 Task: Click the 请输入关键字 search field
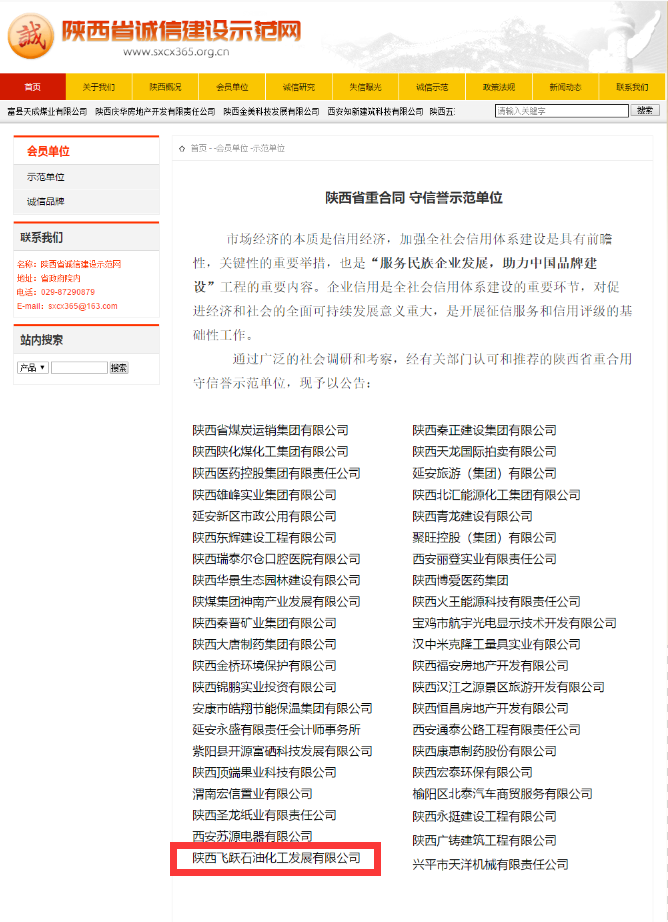click(x=562, y=111)
